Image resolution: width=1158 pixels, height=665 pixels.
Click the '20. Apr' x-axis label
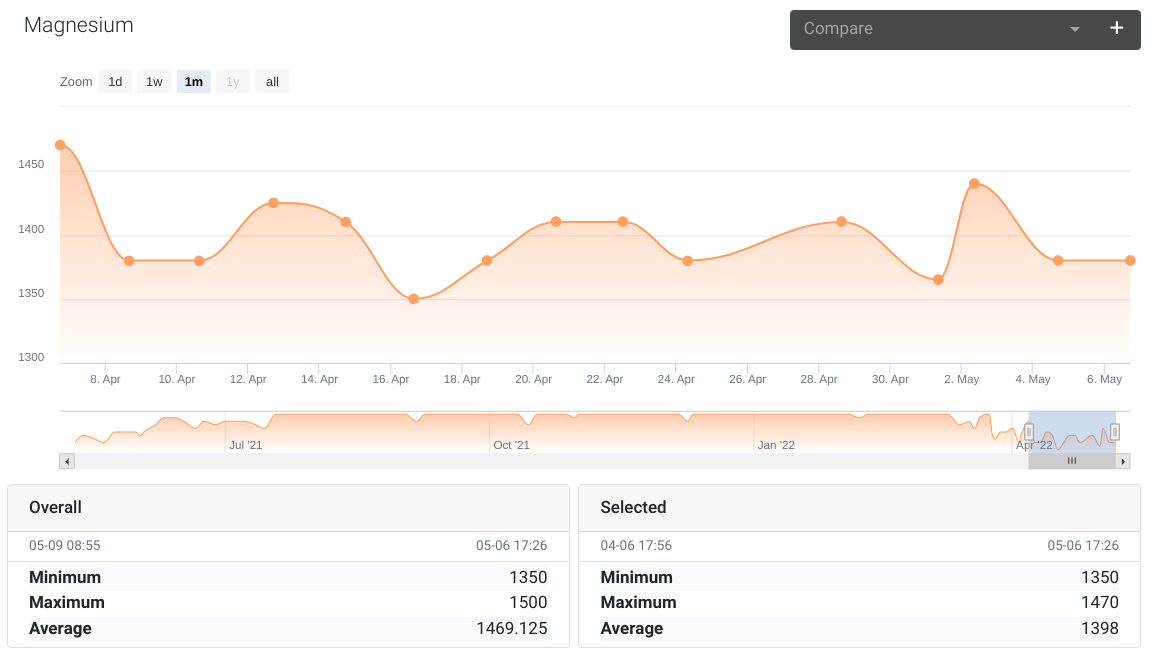pos(533,379)
